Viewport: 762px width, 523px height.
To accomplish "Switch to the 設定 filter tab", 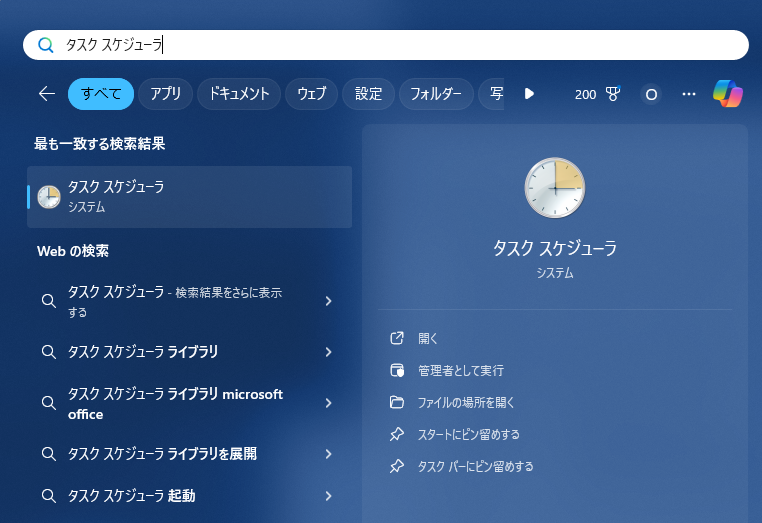I will pos(368,93).
